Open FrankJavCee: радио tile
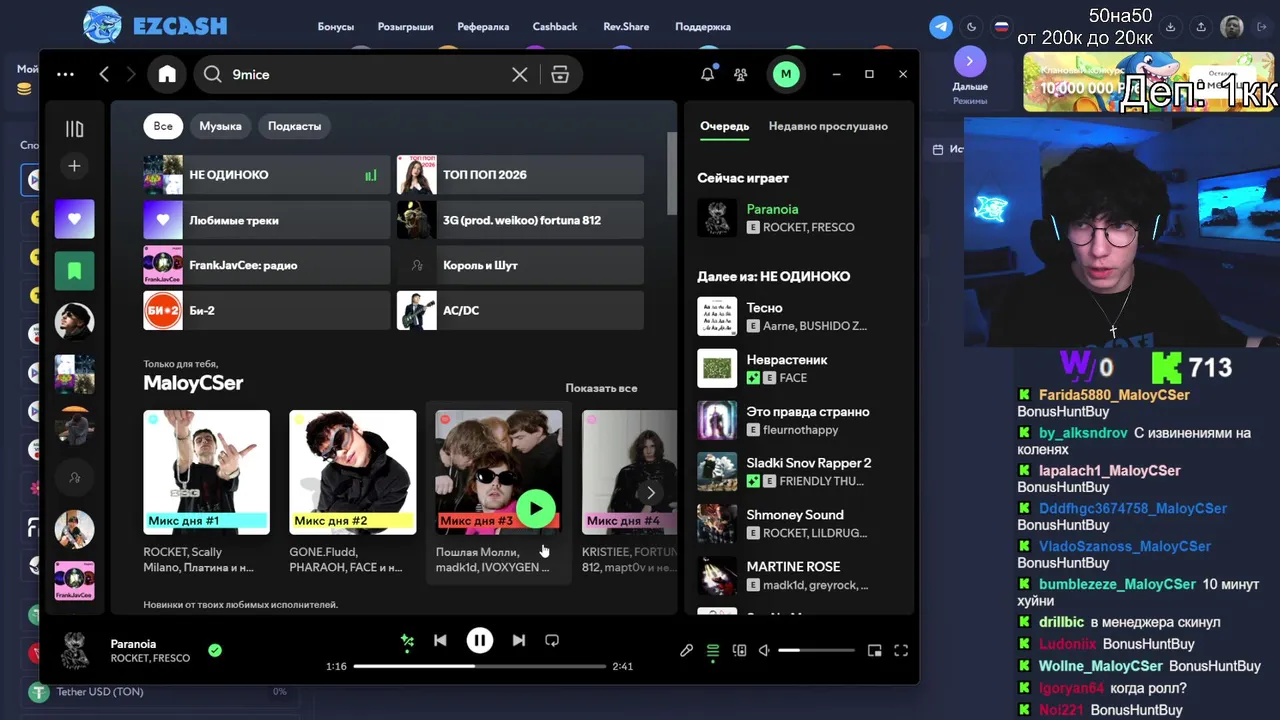The height and width of the screenshot is (720, 1280). tap(266, 265)
